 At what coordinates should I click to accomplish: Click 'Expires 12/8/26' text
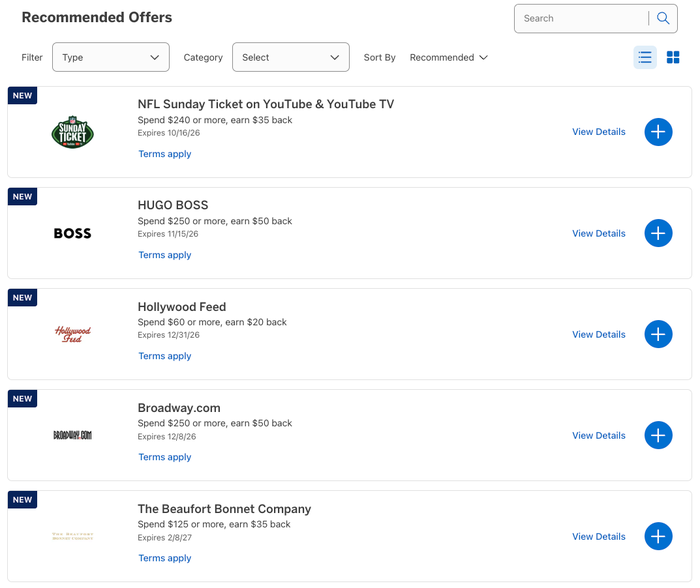coord(167,436)
